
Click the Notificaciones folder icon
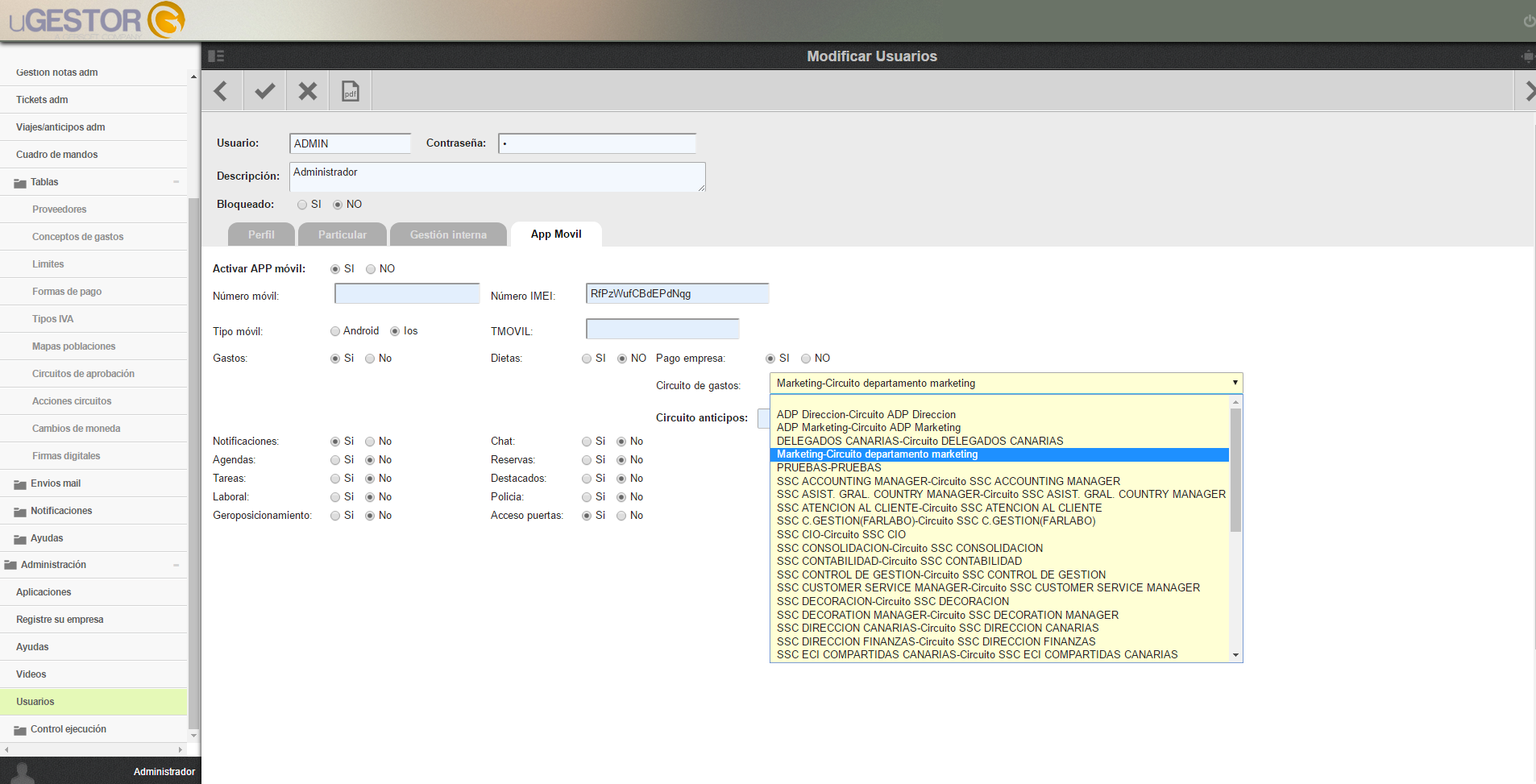tap(20, 512)
